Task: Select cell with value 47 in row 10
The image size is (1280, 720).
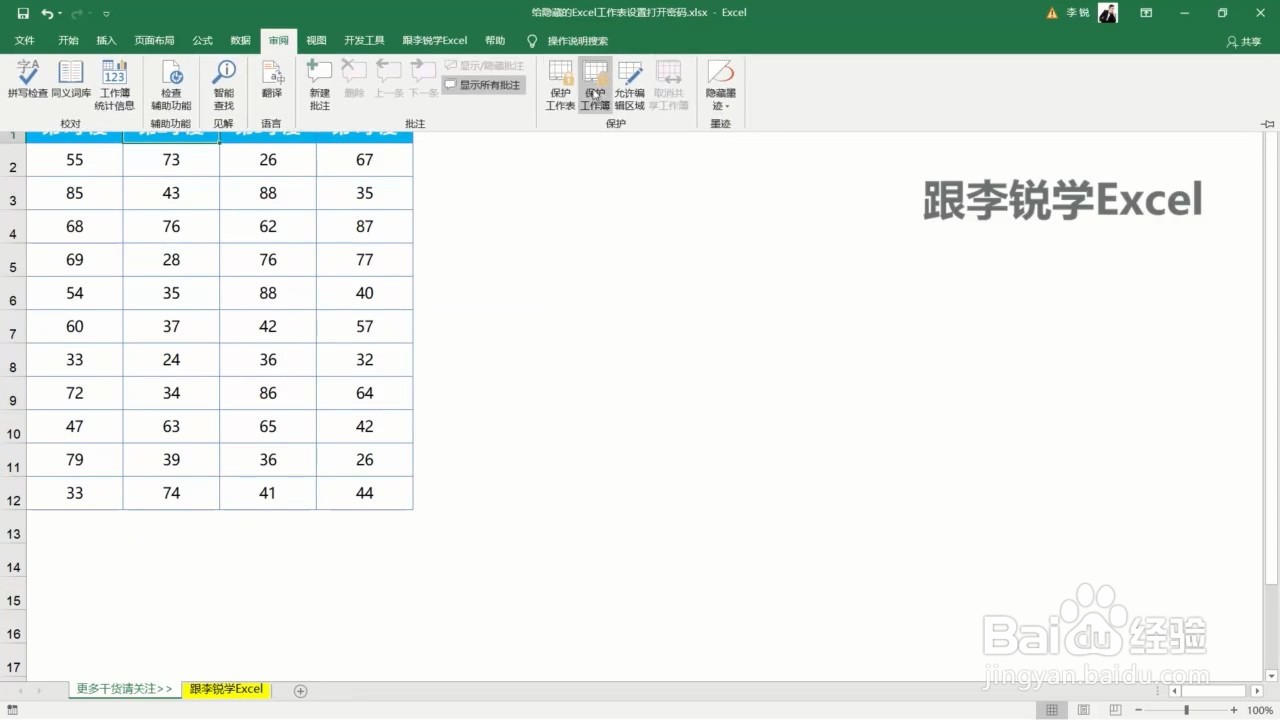Action: coord(74,426)
